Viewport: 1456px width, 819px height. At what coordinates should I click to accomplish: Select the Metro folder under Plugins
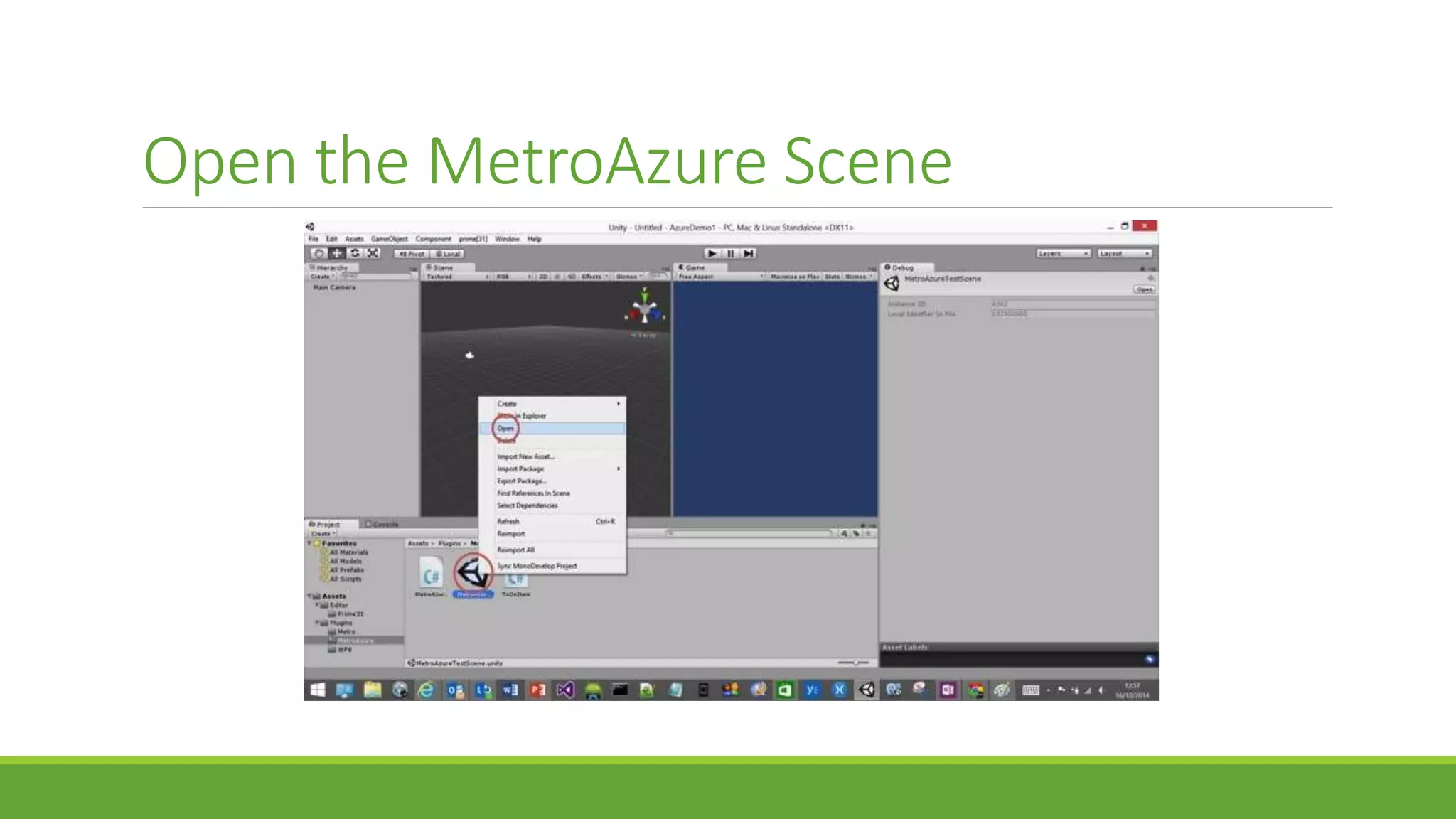[342, 632]
